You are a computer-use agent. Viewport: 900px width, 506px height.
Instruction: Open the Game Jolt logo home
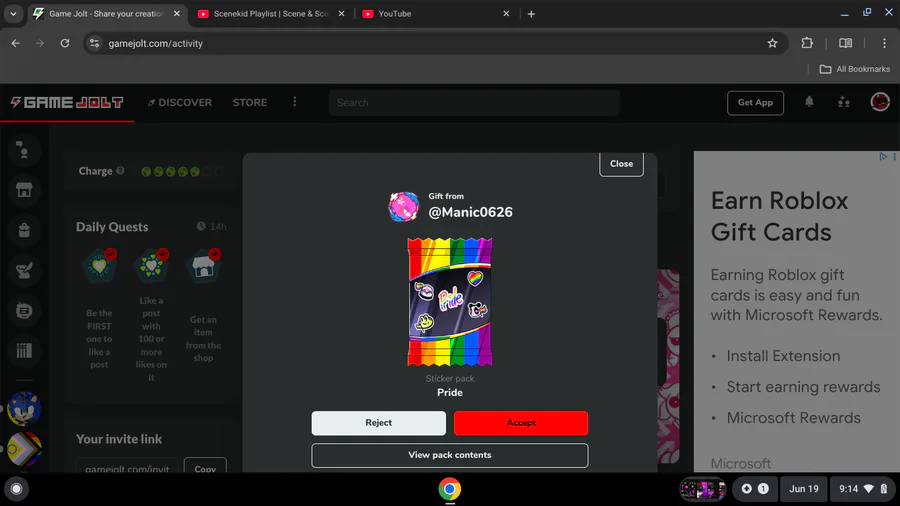pos(67,103)
